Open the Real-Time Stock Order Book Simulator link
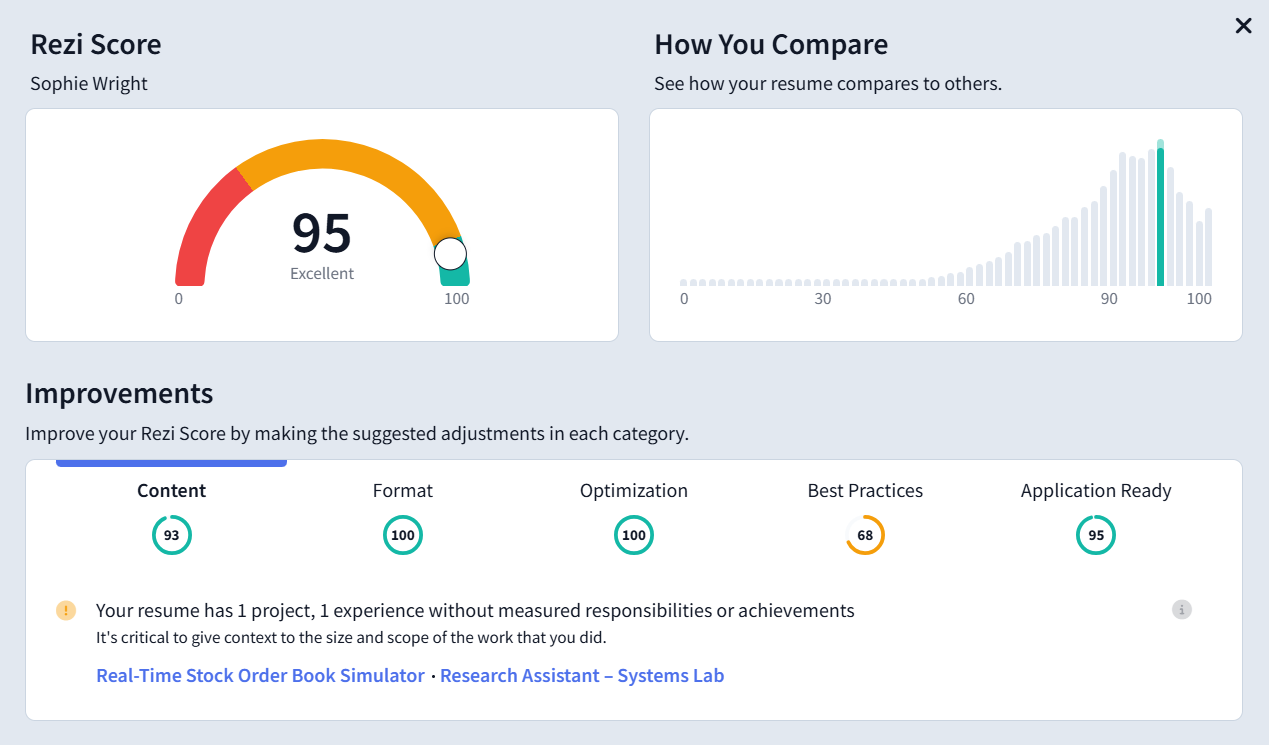Image resolution: width=1269 pixels, height=745 pixels. tap(260, 675)
